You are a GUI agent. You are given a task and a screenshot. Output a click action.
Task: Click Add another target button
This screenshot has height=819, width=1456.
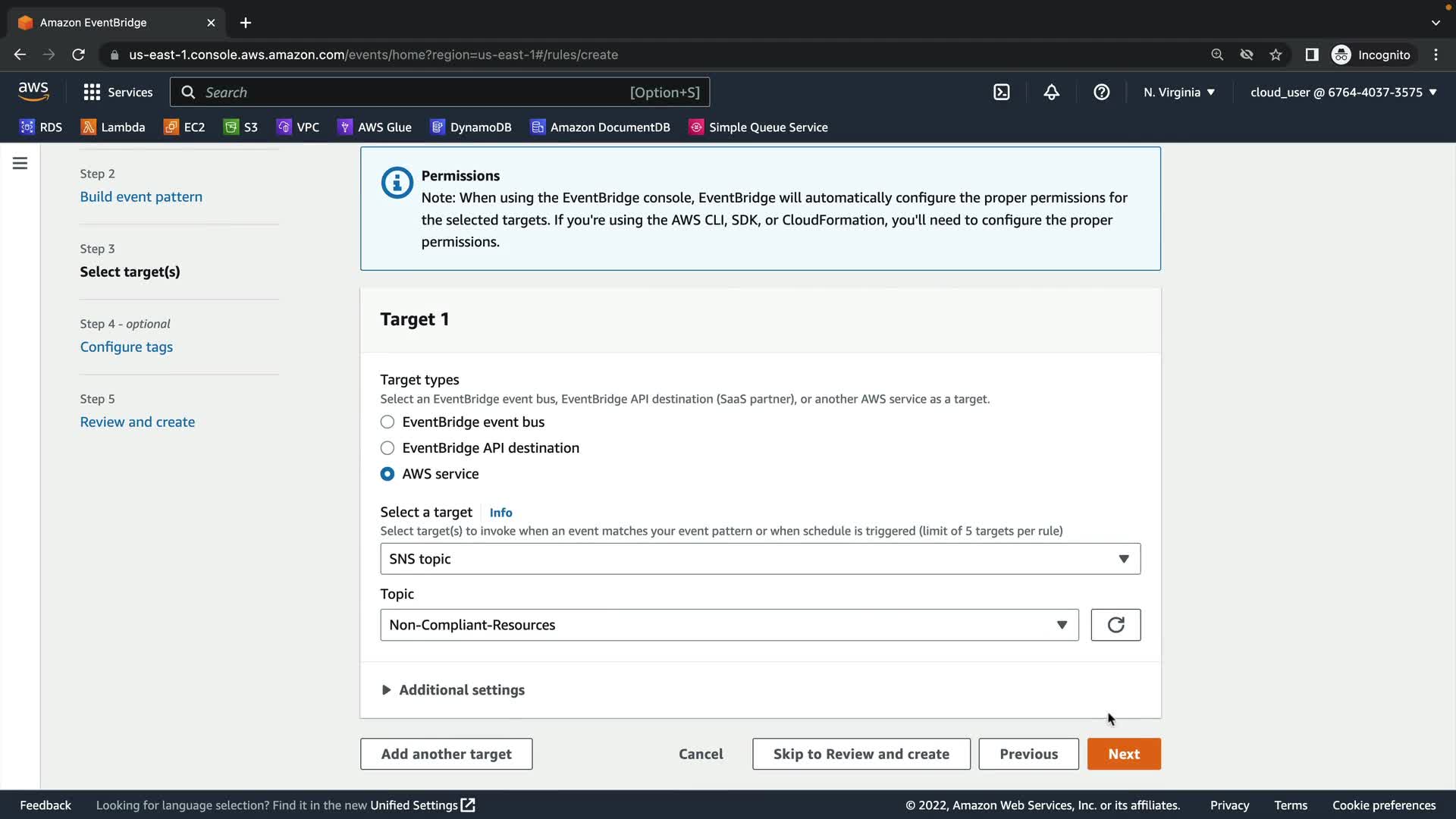pyautogui.click(x=446, y=754)
